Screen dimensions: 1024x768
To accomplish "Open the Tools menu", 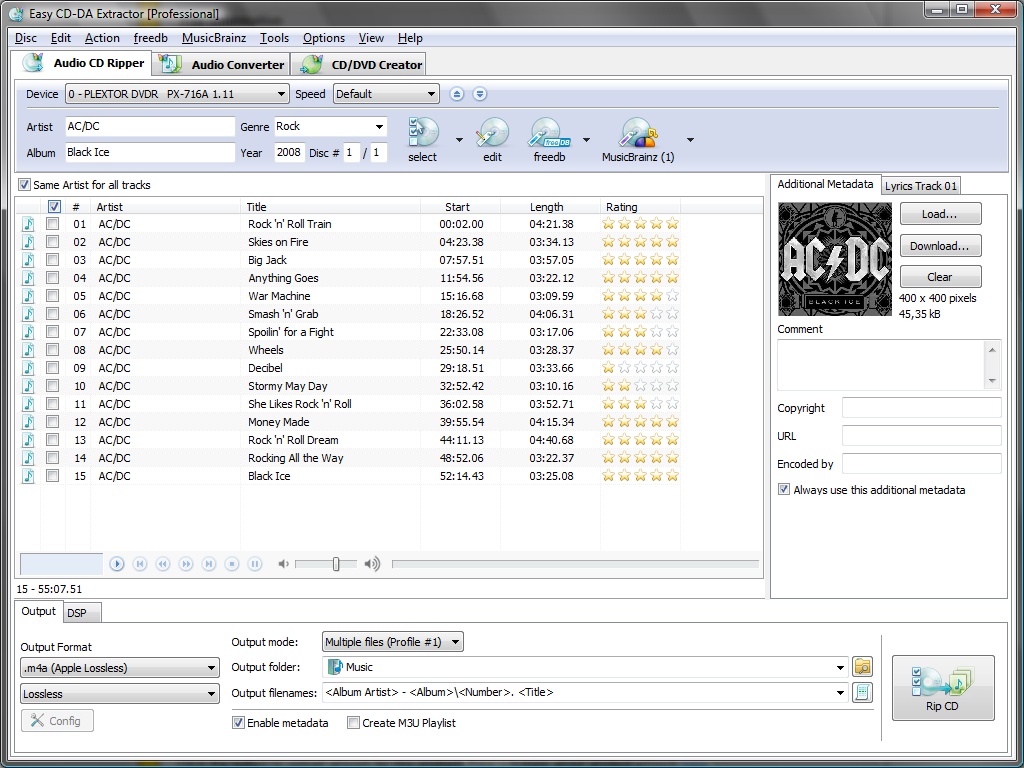I will [x=274, y=38].
